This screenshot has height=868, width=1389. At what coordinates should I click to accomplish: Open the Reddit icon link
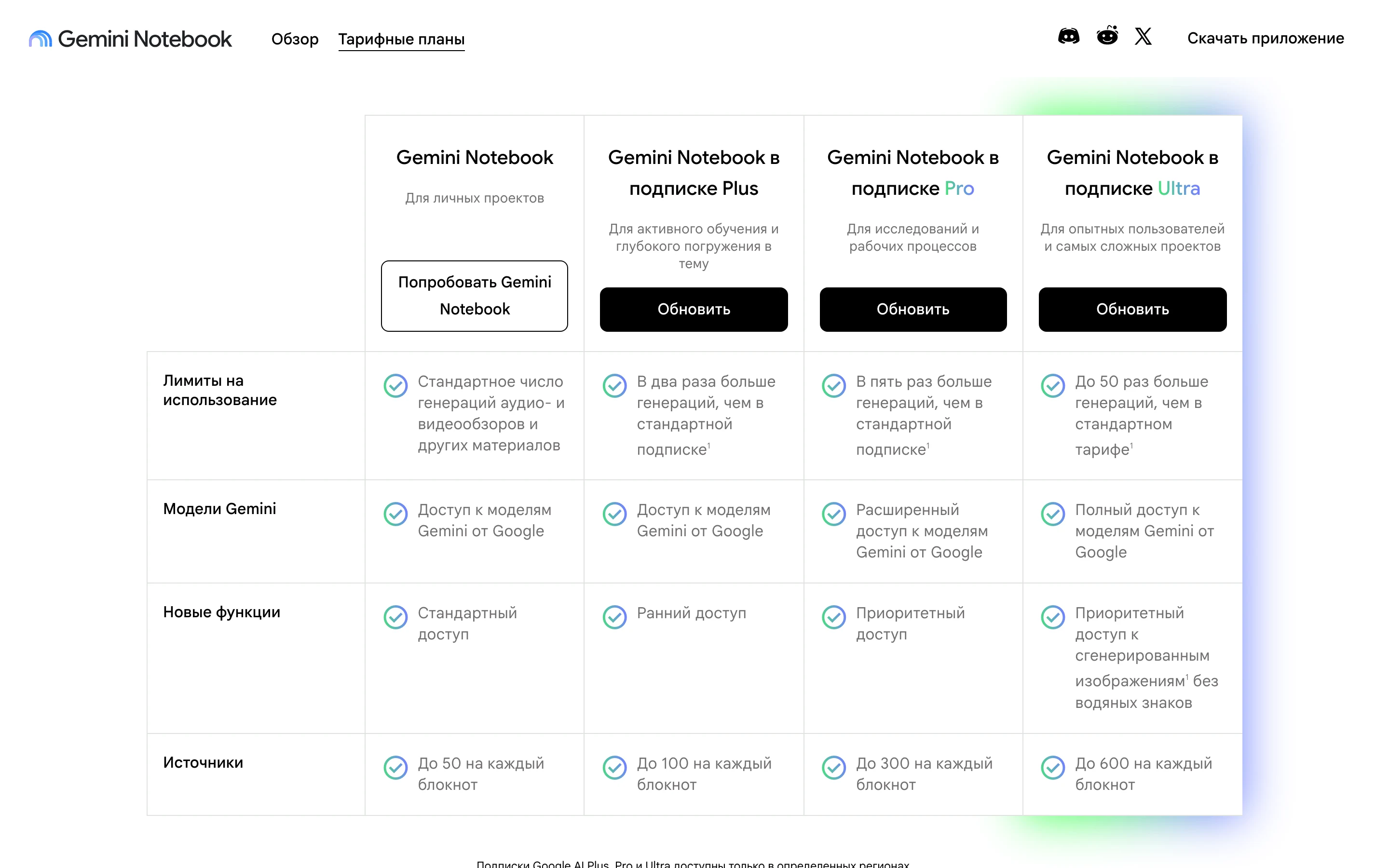tap(1106, 36)
